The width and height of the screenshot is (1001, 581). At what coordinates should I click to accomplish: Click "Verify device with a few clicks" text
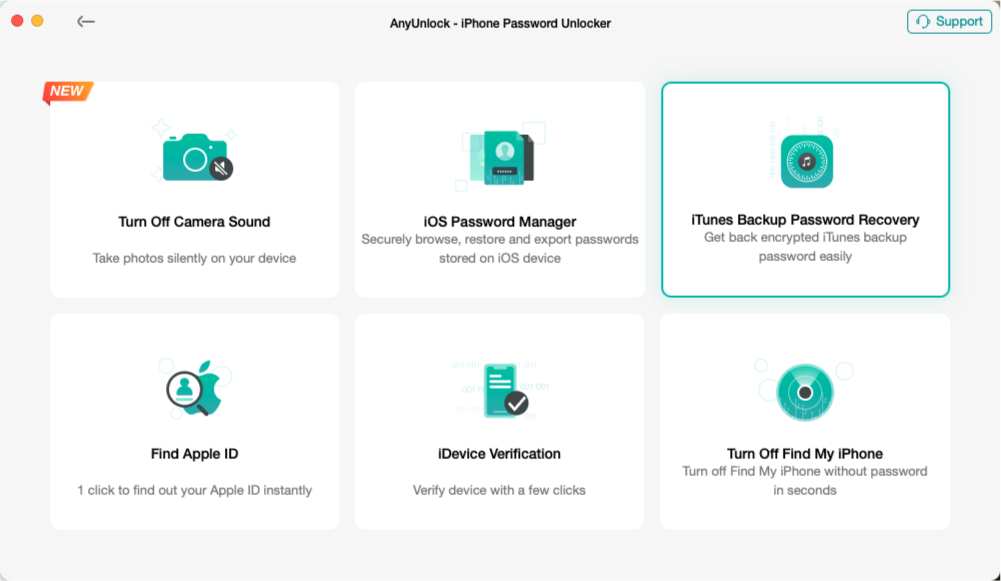499,490
